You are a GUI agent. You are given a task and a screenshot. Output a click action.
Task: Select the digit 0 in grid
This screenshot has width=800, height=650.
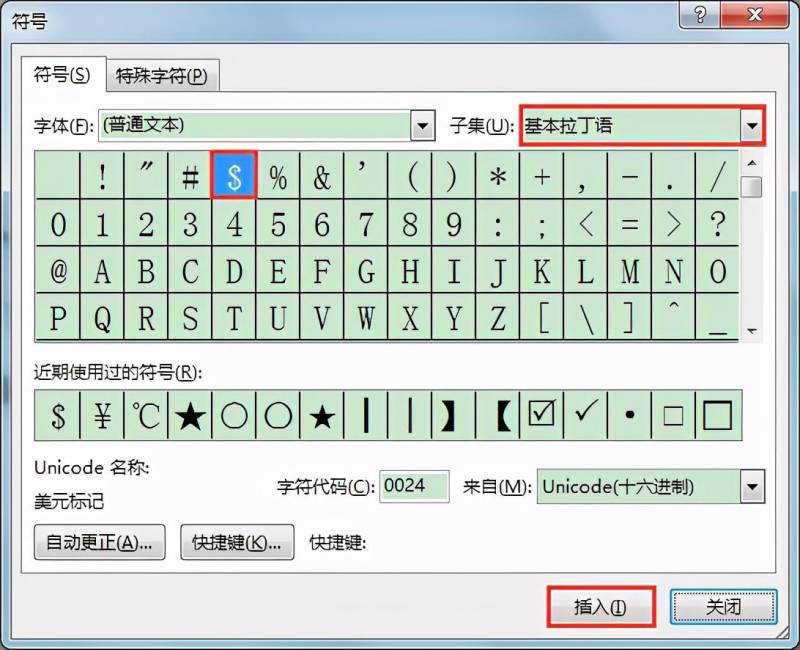tap(58, 223)
